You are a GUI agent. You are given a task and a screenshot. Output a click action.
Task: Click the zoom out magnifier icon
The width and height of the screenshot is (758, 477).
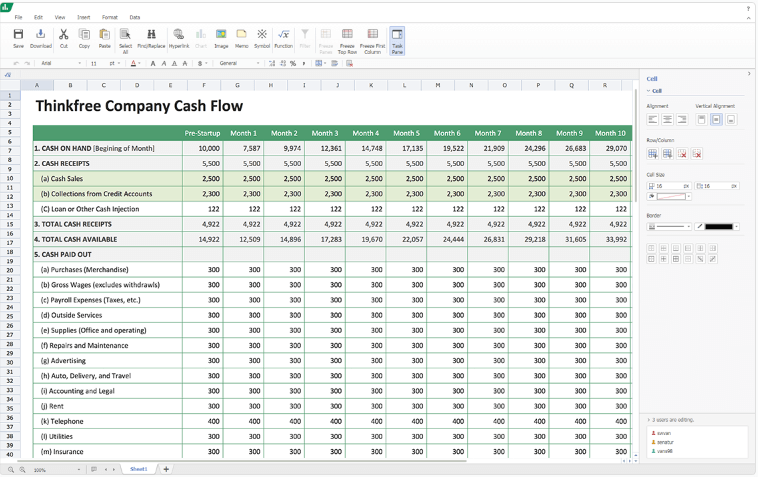click(11, 470)
